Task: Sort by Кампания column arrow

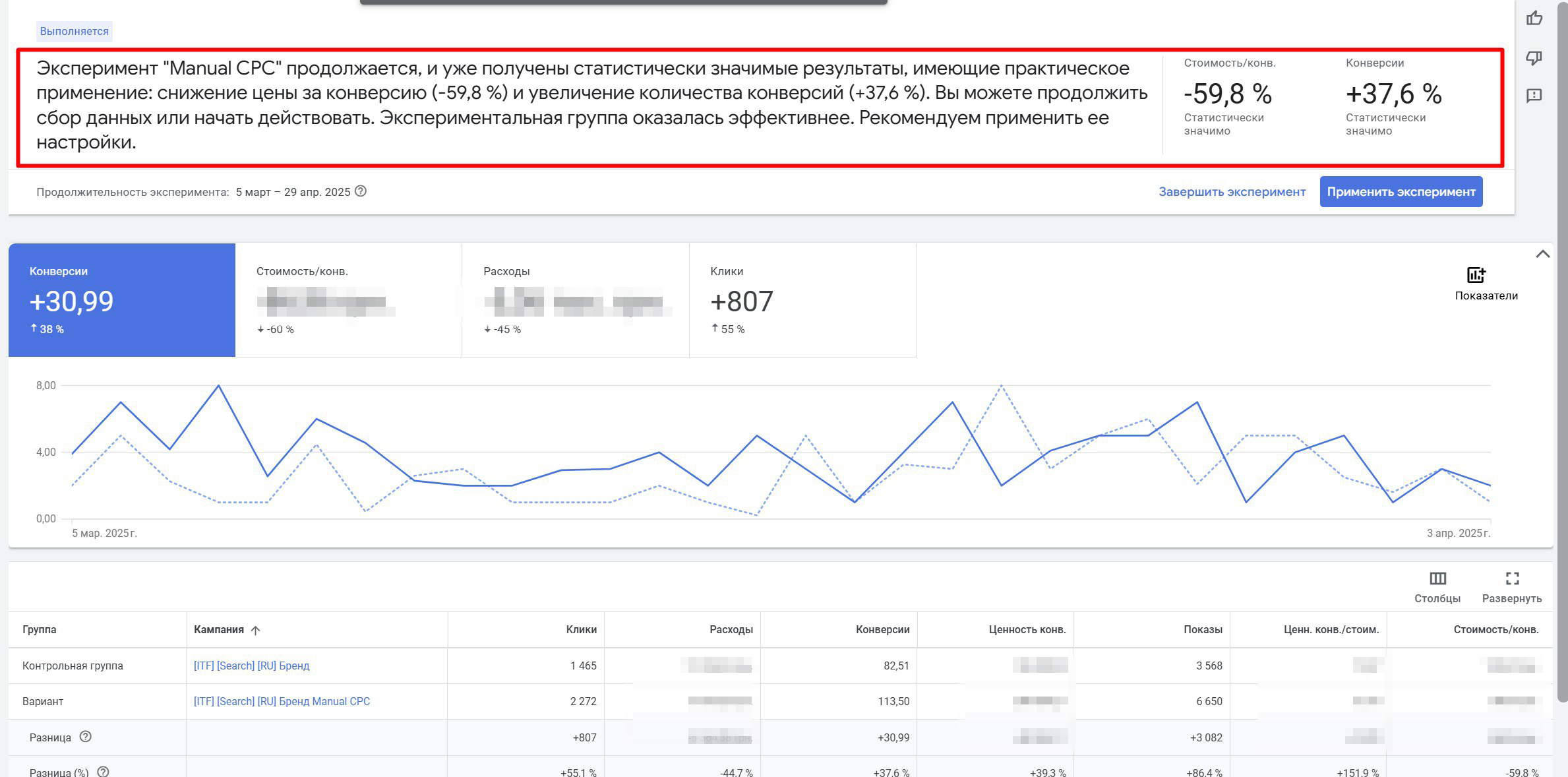Action: [256, 630]
